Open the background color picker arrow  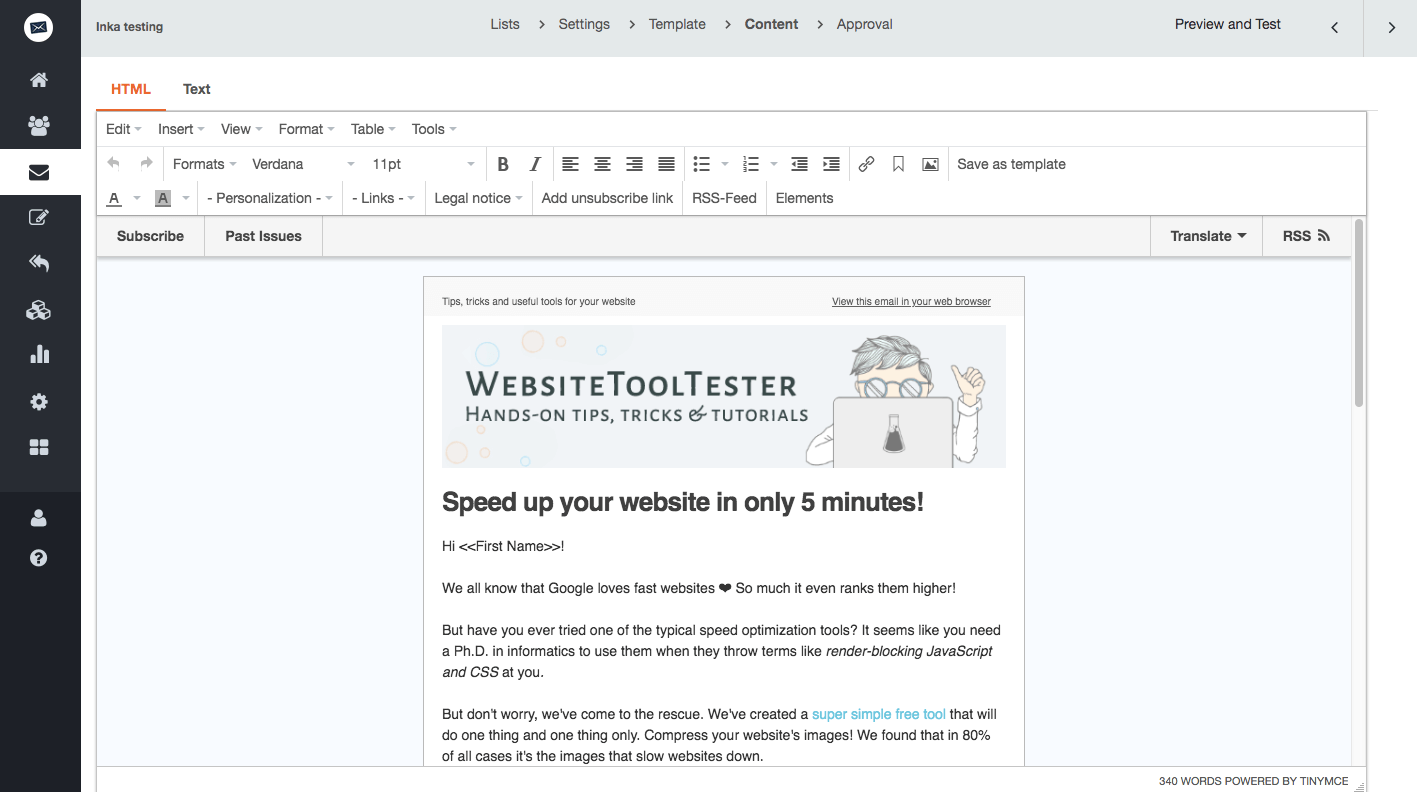pyautogui.click(x=186, y=198)
